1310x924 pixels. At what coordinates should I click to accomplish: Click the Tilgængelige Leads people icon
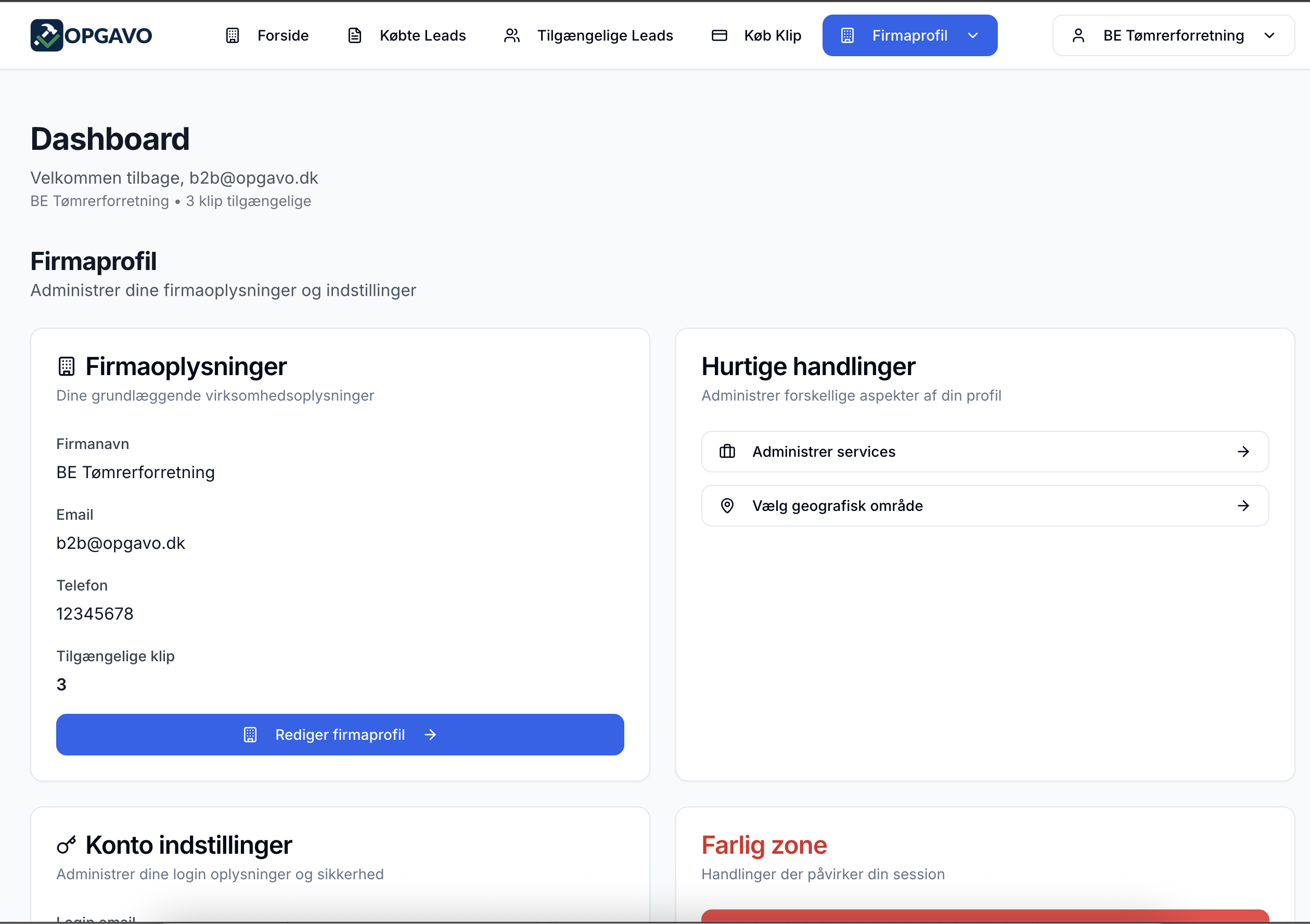[x=512, y=35]
